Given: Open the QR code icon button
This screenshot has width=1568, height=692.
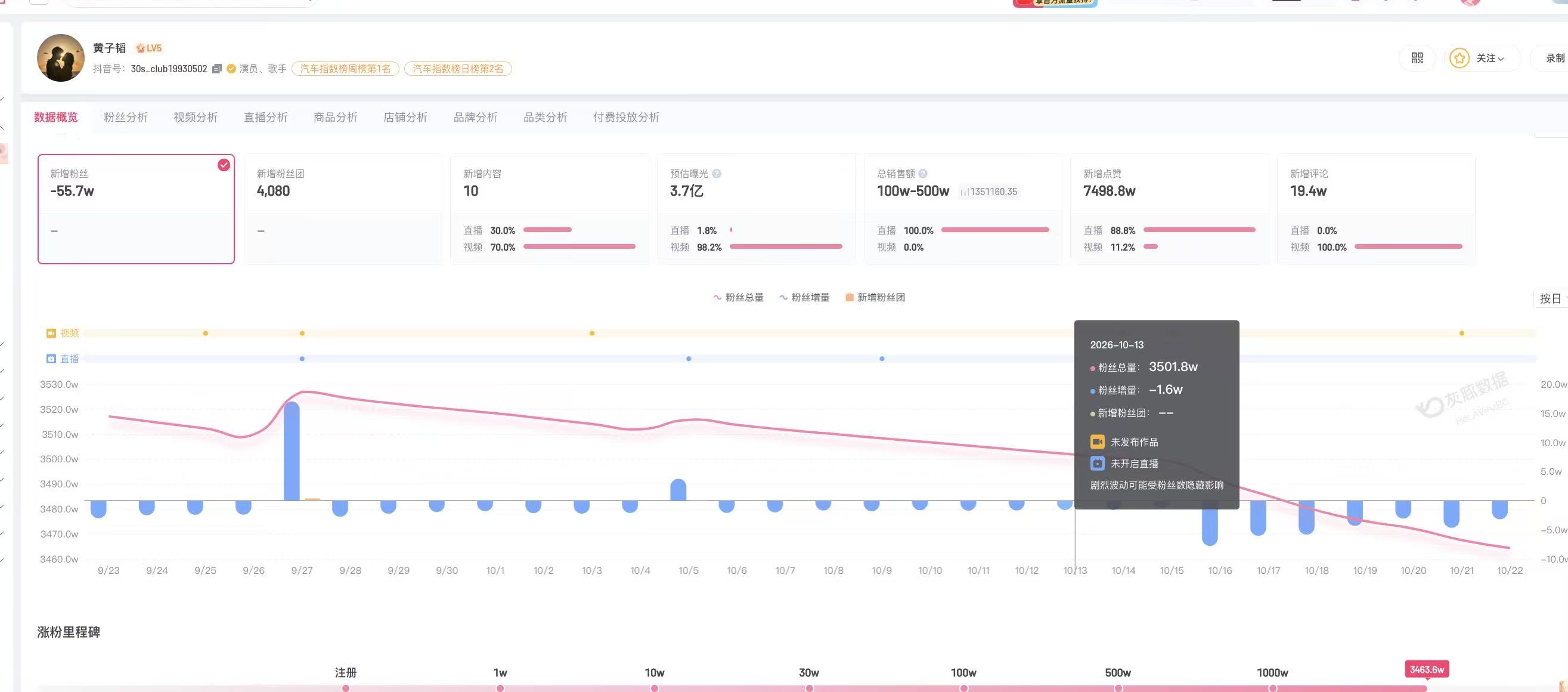Looking at the screenshot, I should click(1417, 58).
